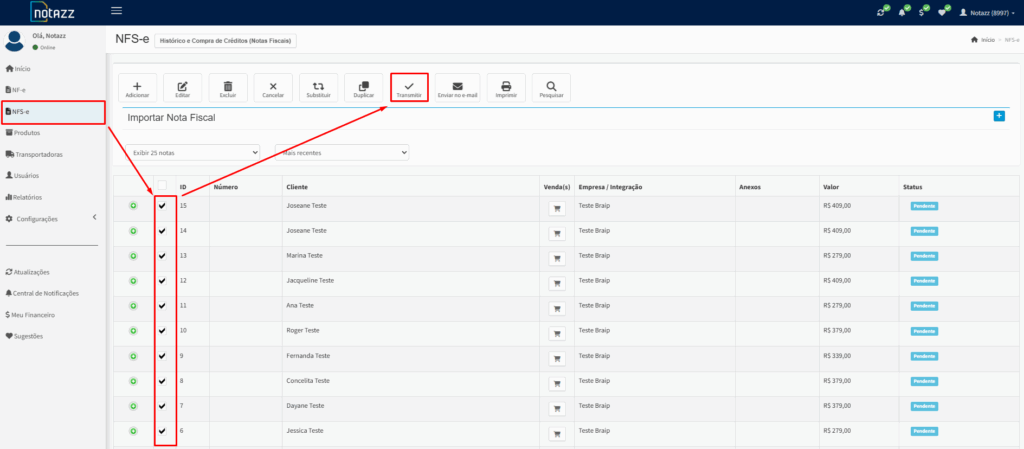Open the sales cart icon for ID 15
1024x449 pixels.
pyautogui.click(x=557, y=209)
